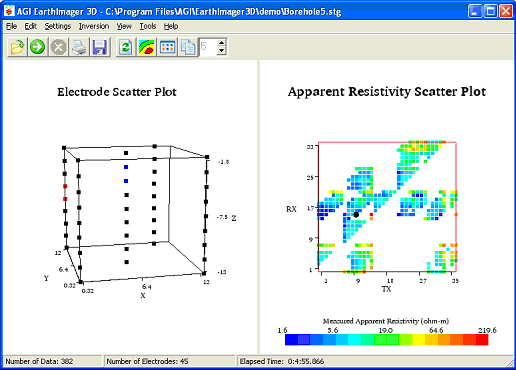
Task: Click the 'Measured Apparent Resistivity (ohm-m)' label
Action: click(x=386, y=321)
